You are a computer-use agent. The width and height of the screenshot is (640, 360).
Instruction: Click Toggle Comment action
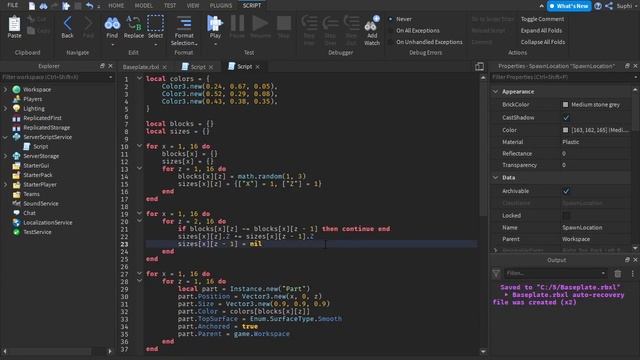coord(542,19)
